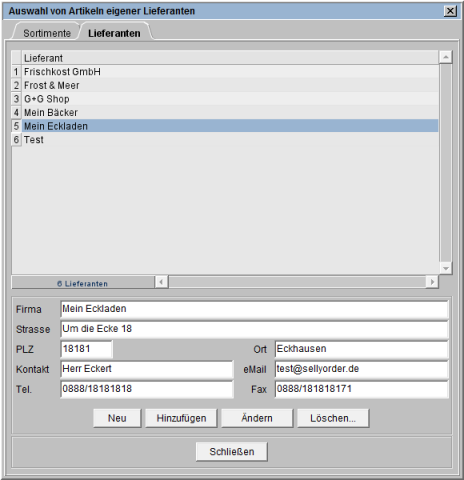This screenshot has width=464, height=480.
Task: Select the Lieferanten tab
Action: pos(114,33)
